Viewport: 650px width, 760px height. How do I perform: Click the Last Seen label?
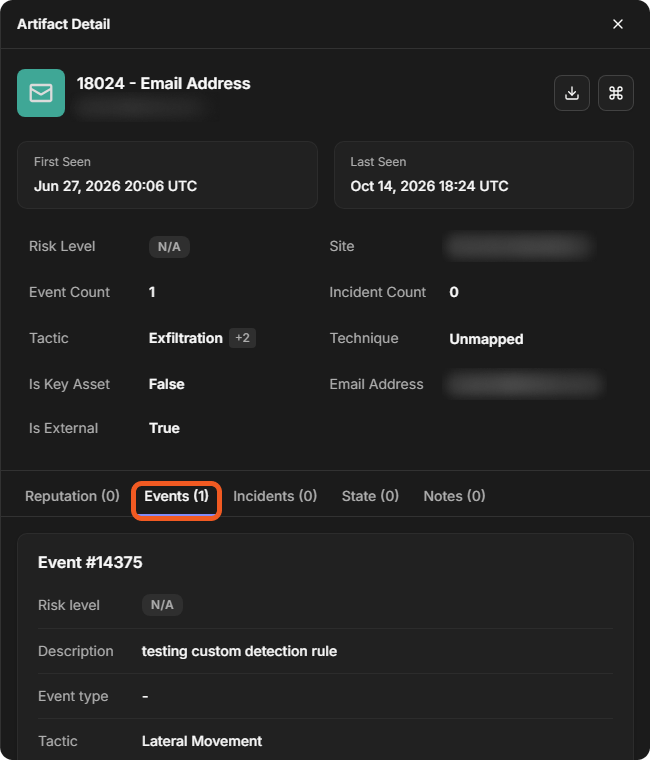378,162
